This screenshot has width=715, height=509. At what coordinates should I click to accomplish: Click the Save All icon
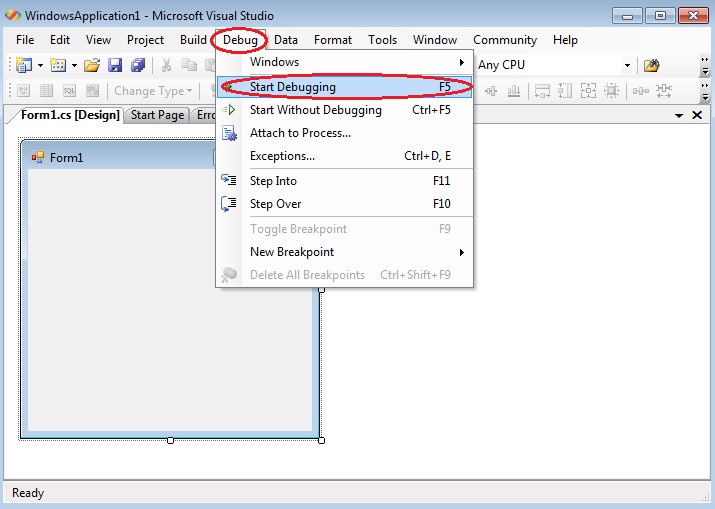(138, 65)
